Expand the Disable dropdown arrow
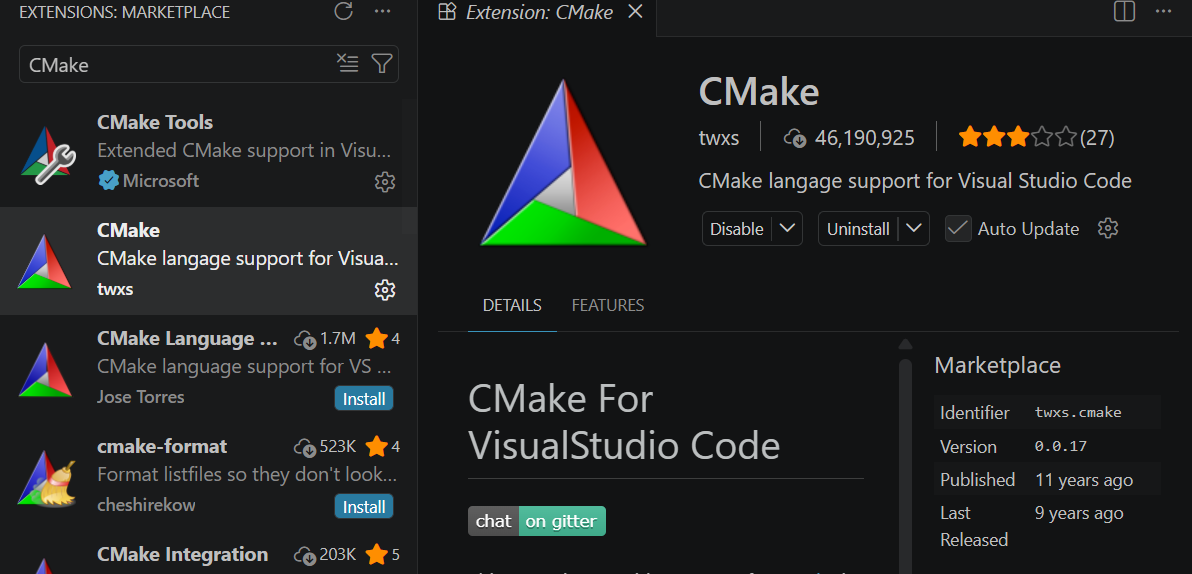Image resolution: width=1192 pixels, height=574 pixels. 788,228
